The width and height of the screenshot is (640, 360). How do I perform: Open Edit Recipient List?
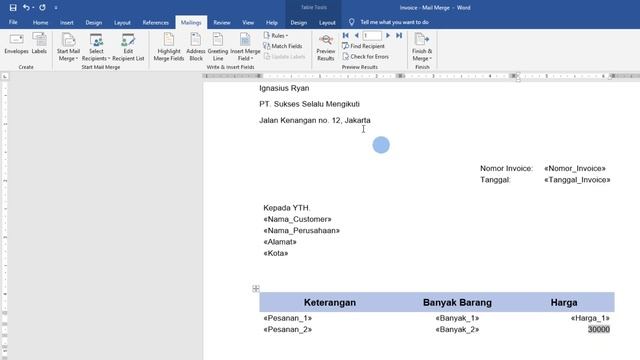pos(128,47)
